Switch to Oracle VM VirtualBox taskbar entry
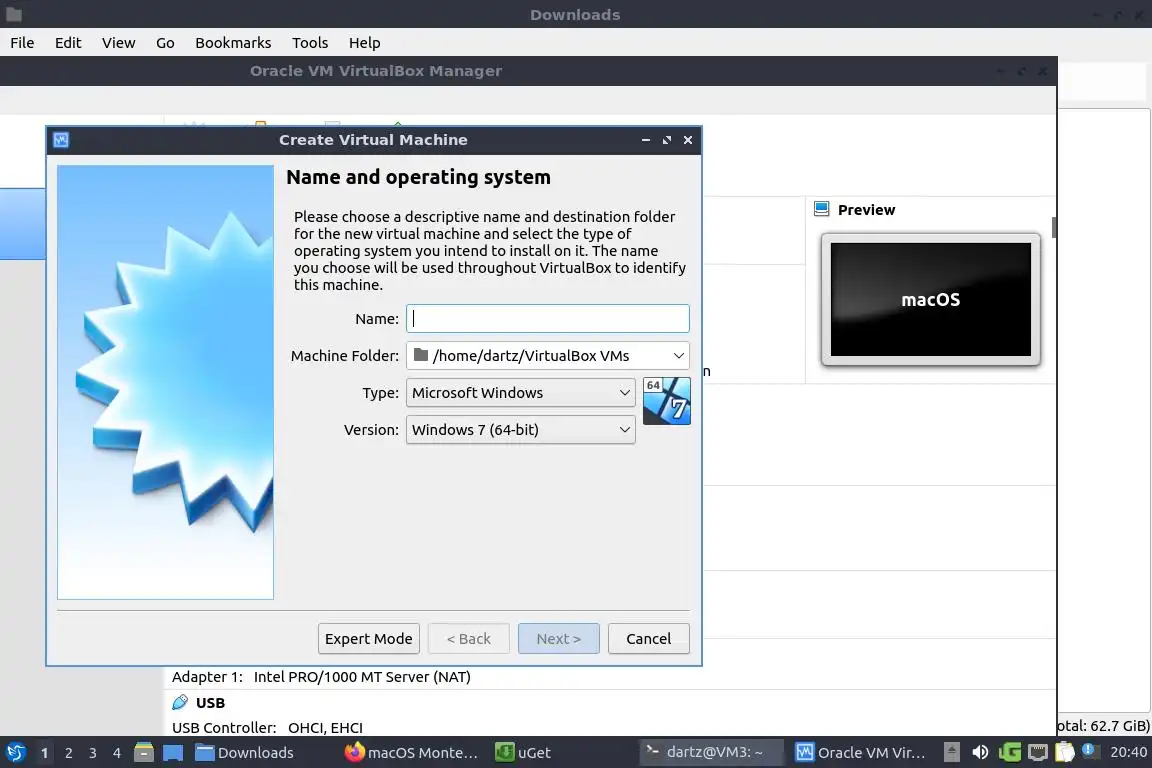 (860, 752)
